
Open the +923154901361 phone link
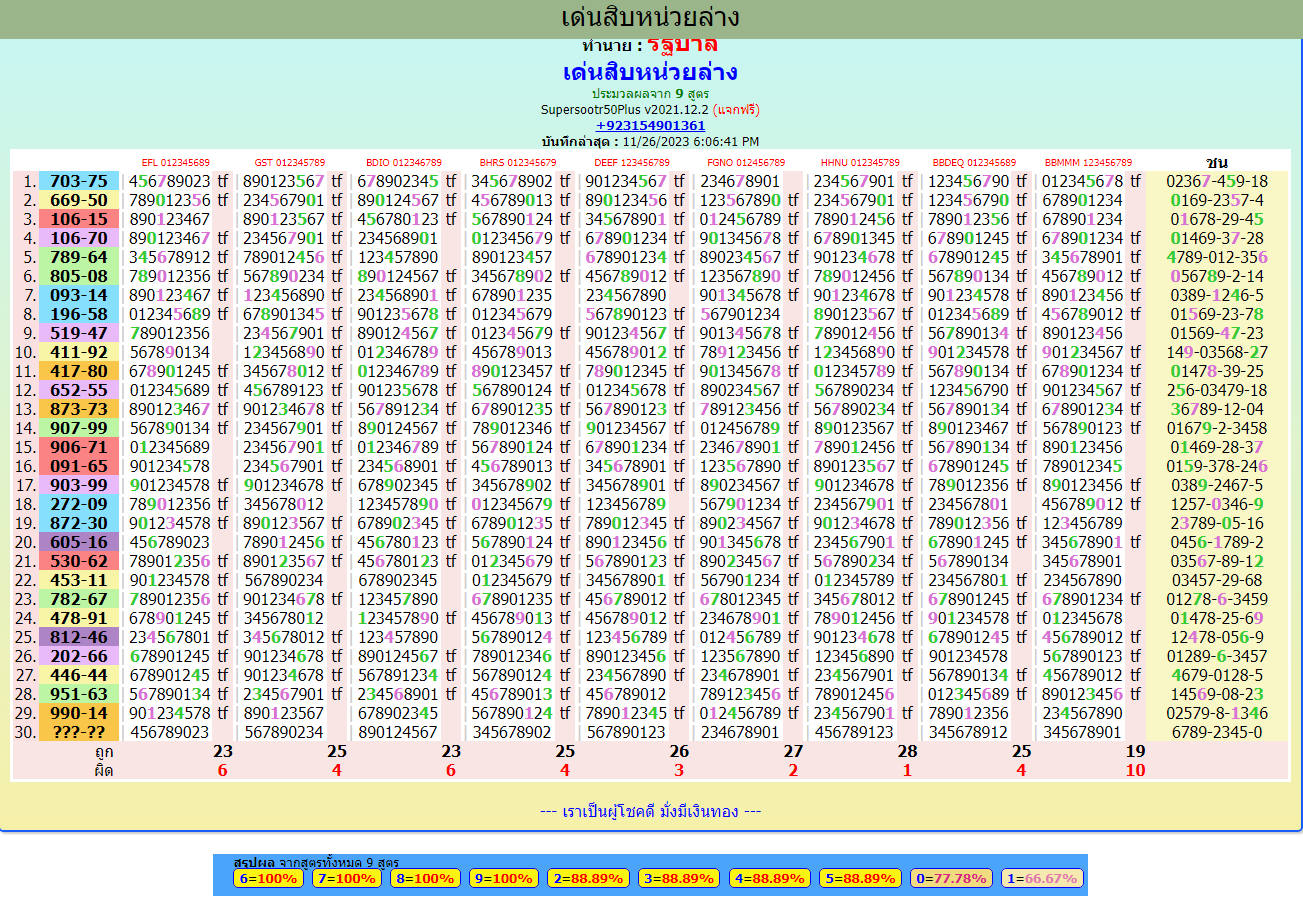pos(651,125)
